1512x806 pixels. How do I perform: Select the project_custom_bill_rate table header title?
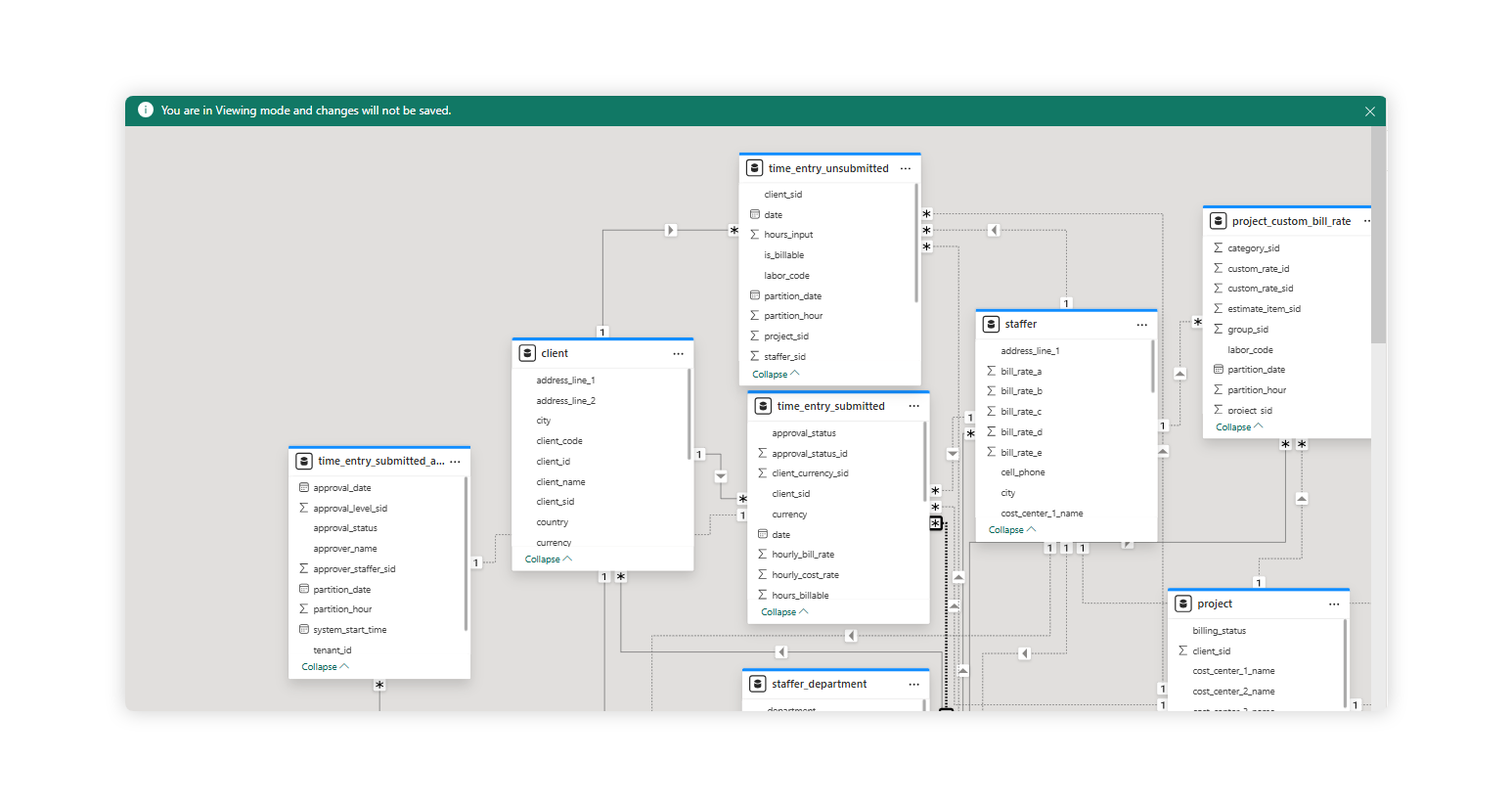1291,221
